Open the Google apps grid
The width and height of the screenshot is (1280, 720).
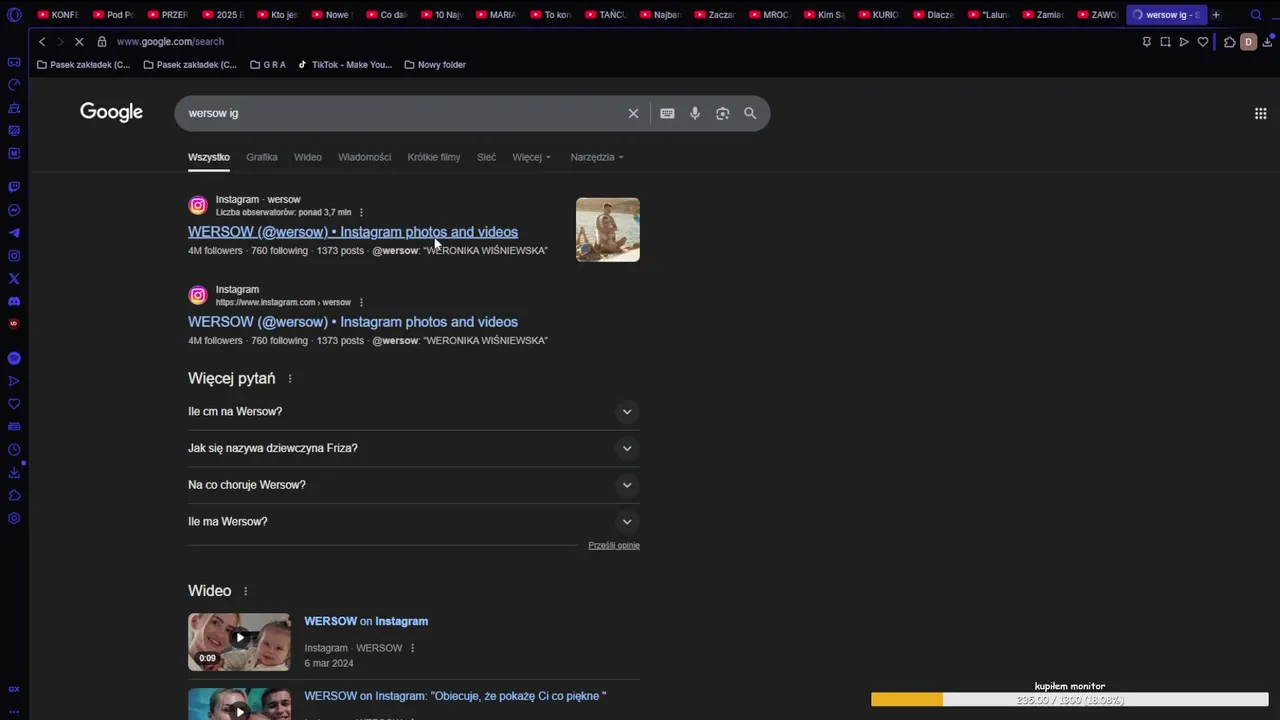(1260, 113)
